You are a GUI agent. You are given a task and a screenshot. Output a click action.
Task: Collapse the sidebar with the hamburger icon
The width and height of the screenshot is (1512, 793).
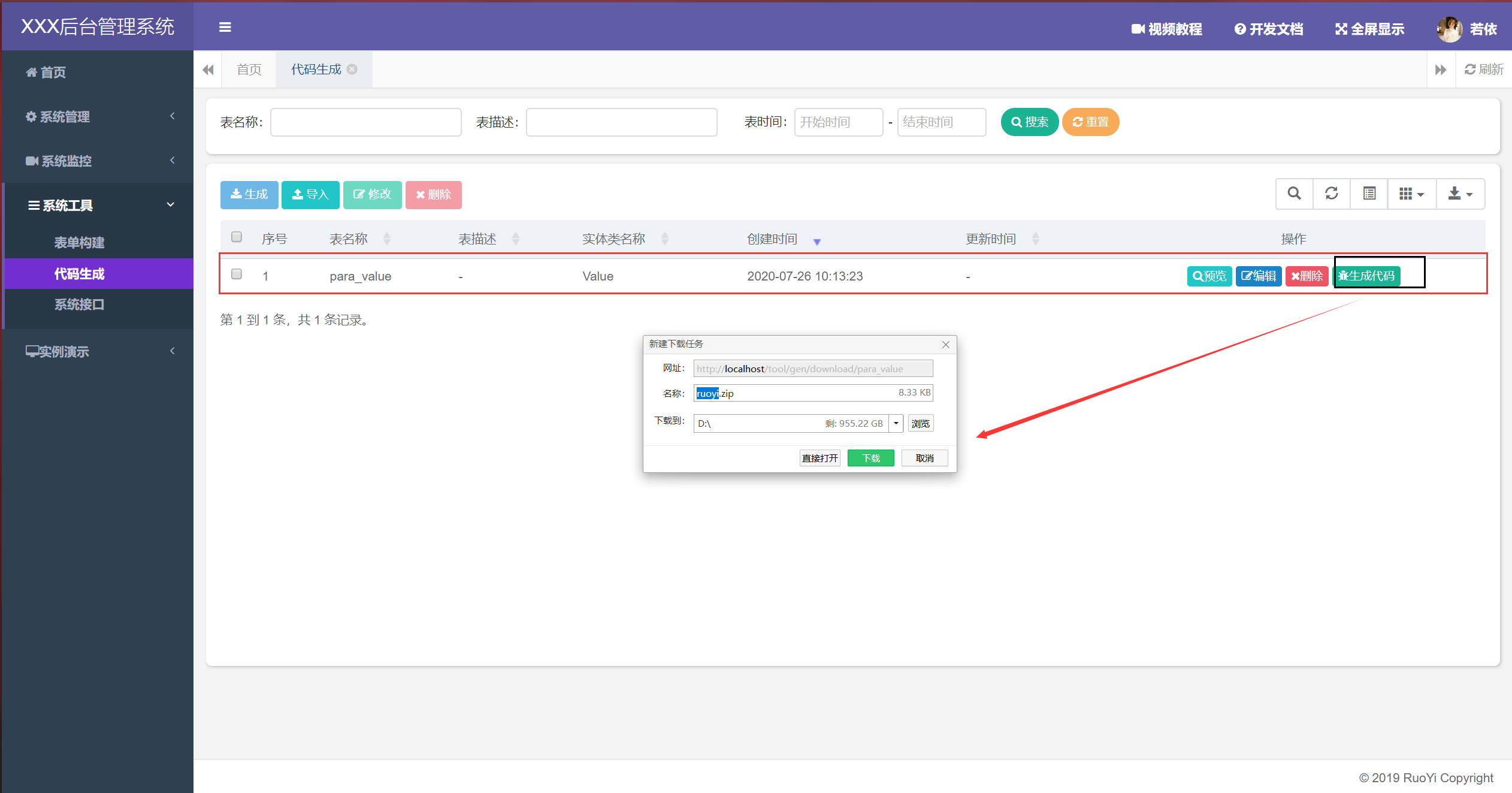point(225,27)
